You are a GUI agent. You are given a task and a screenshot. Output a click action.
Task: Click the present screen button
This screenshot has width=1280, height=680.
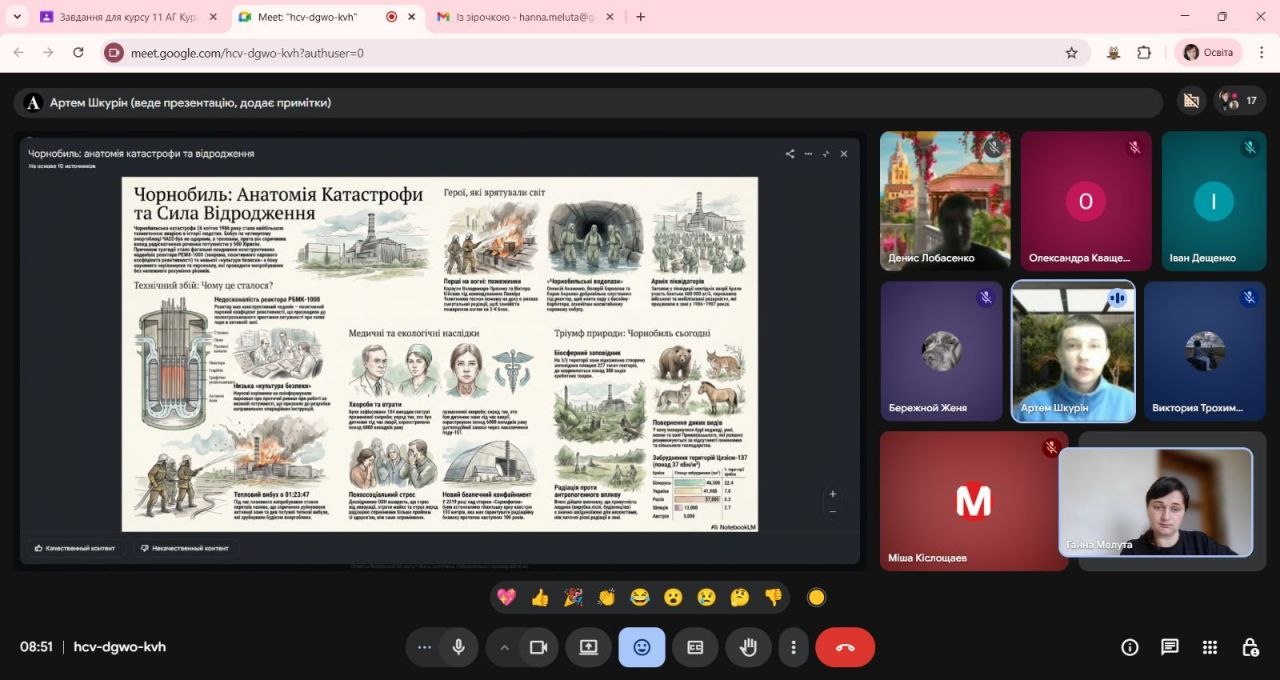pos(588,647)
